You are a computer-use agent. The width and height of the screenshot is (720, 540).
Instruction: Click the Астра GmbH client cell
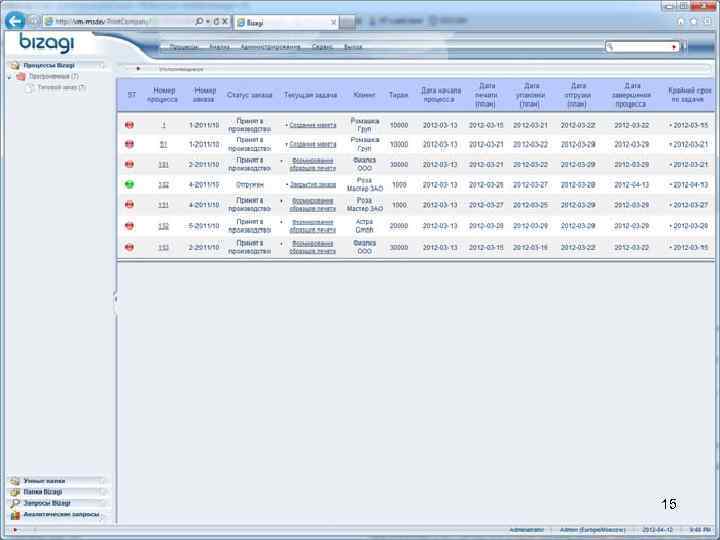tap(364, 226)
